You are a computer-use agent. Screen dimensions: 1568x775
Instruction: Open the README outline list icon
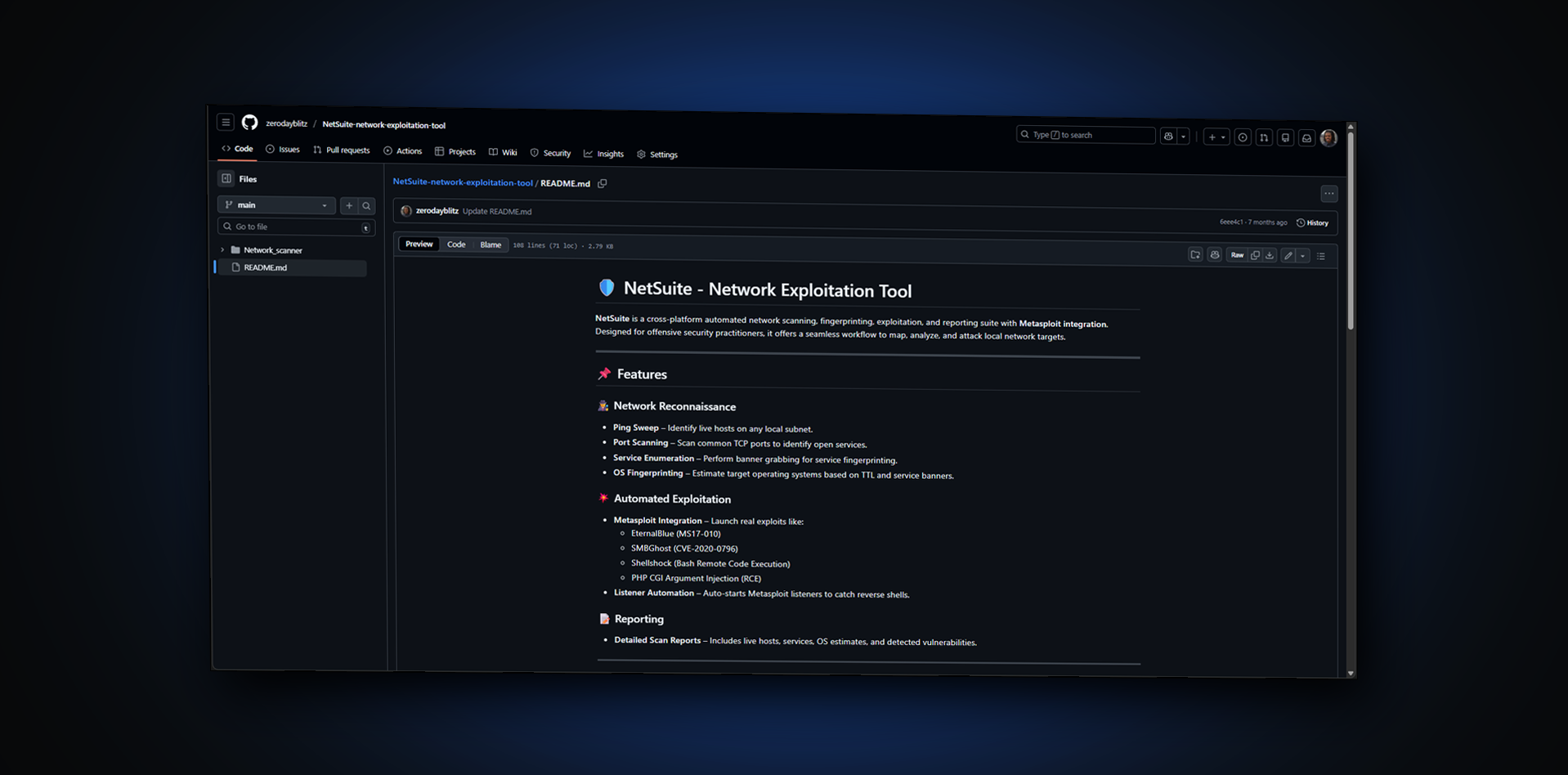click(x=1322, y=255)
